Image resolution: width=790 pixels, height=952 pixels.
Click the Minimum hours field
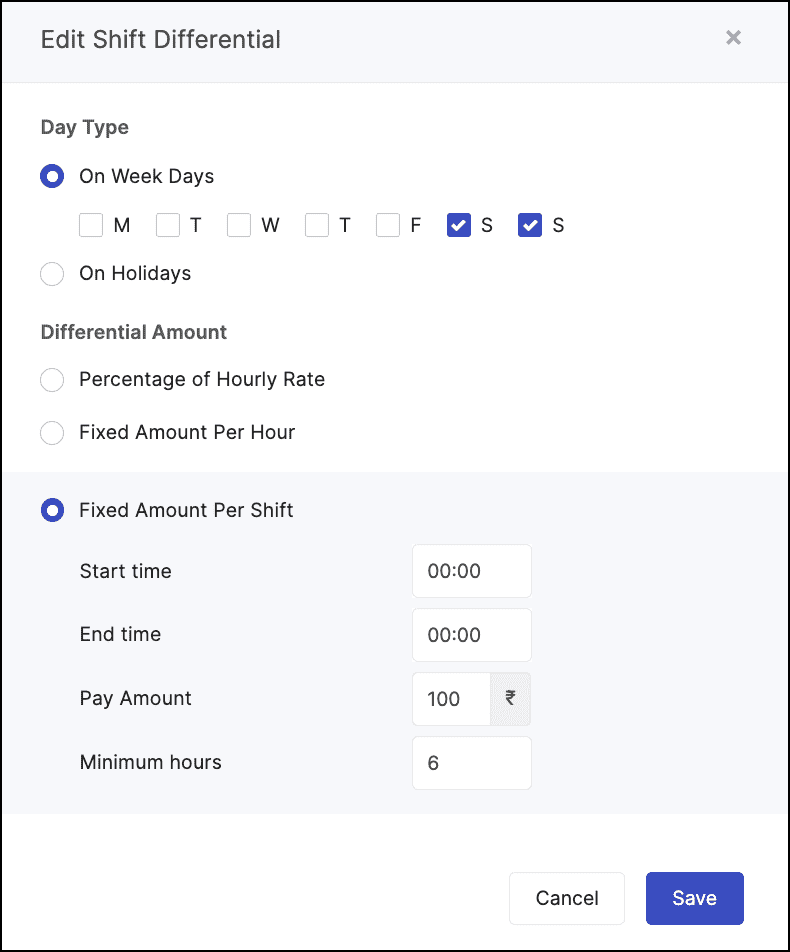click(x=471, y=763)
